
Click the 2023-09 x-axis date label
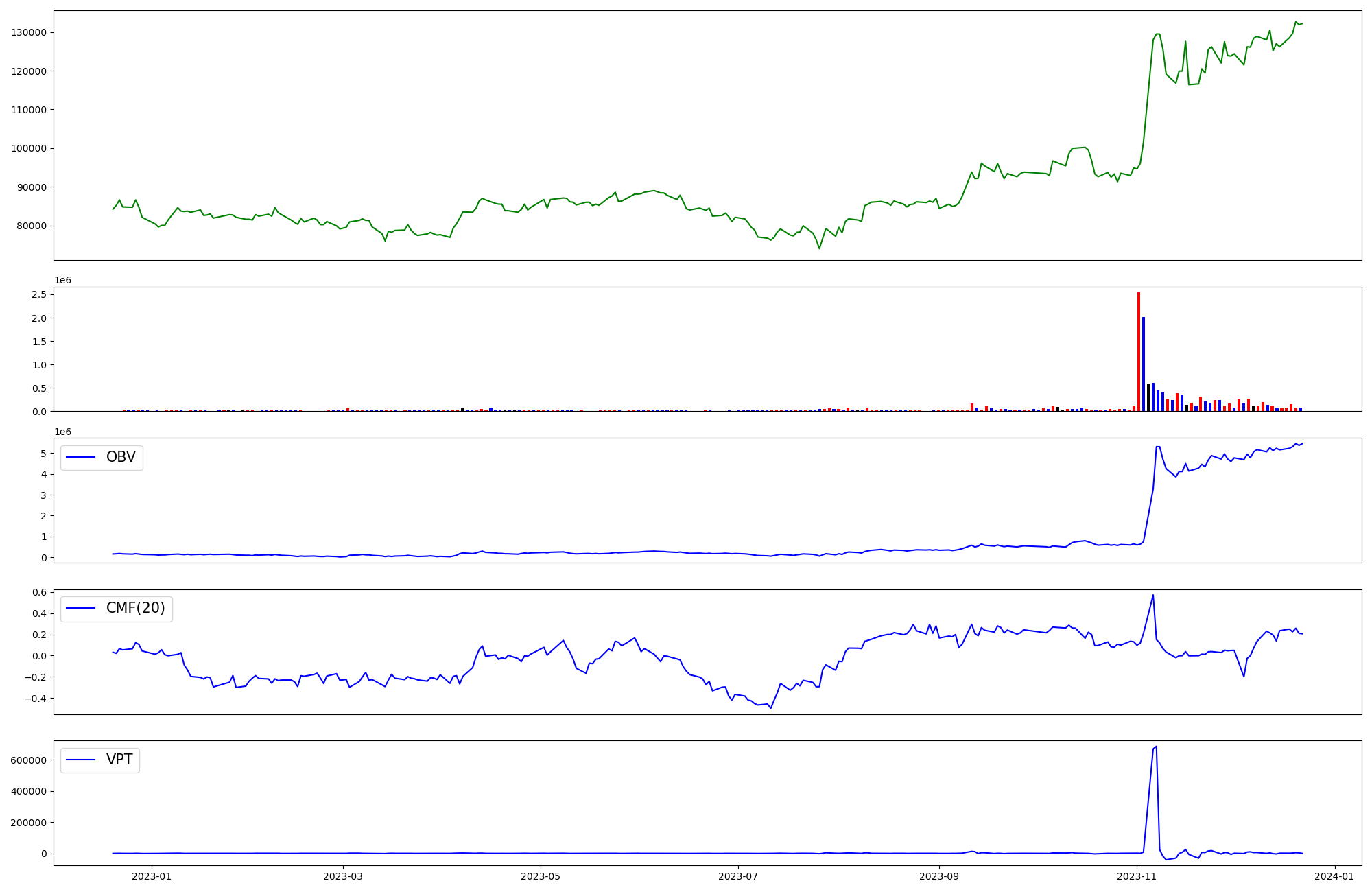(939, 876)
